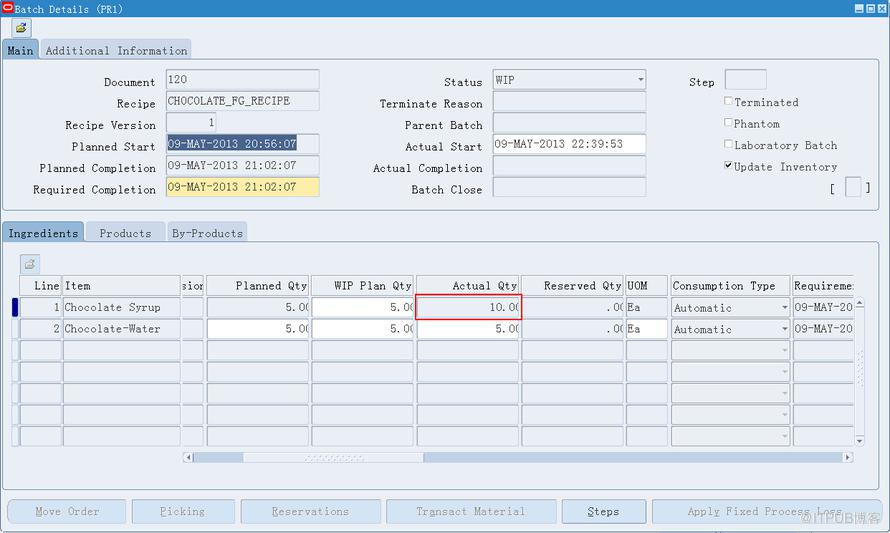Click the Oracle logo icon in title bar
This screenshot has height=533, width=890.
7,7
